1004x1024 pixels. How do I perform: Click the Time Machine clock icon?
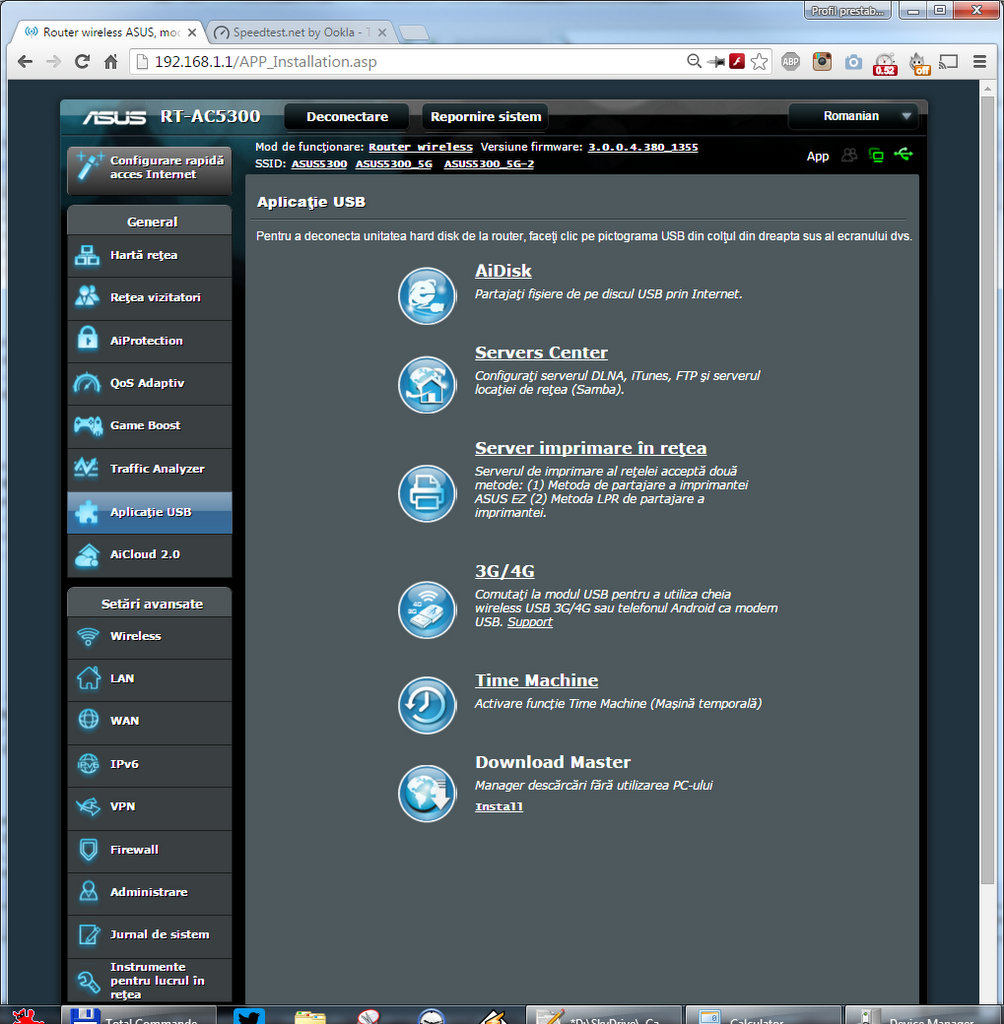(427, 705)
